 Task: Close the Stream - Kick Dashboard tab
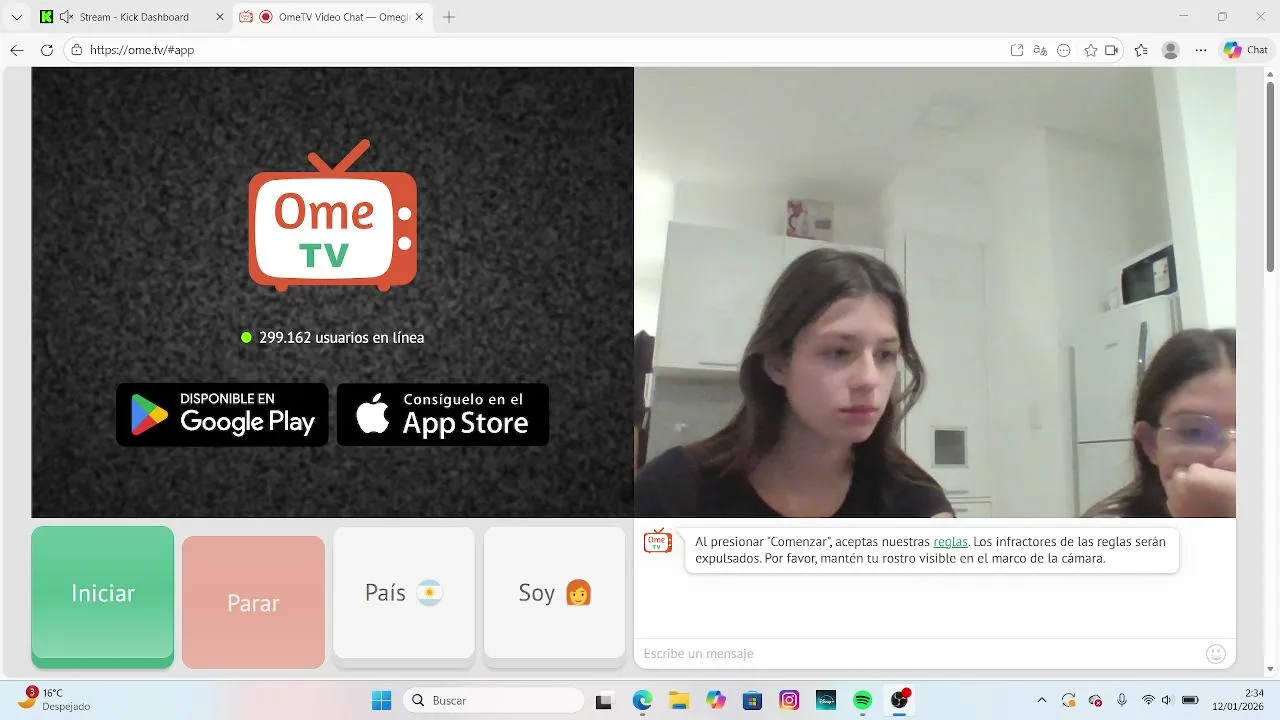click(220, 17)
